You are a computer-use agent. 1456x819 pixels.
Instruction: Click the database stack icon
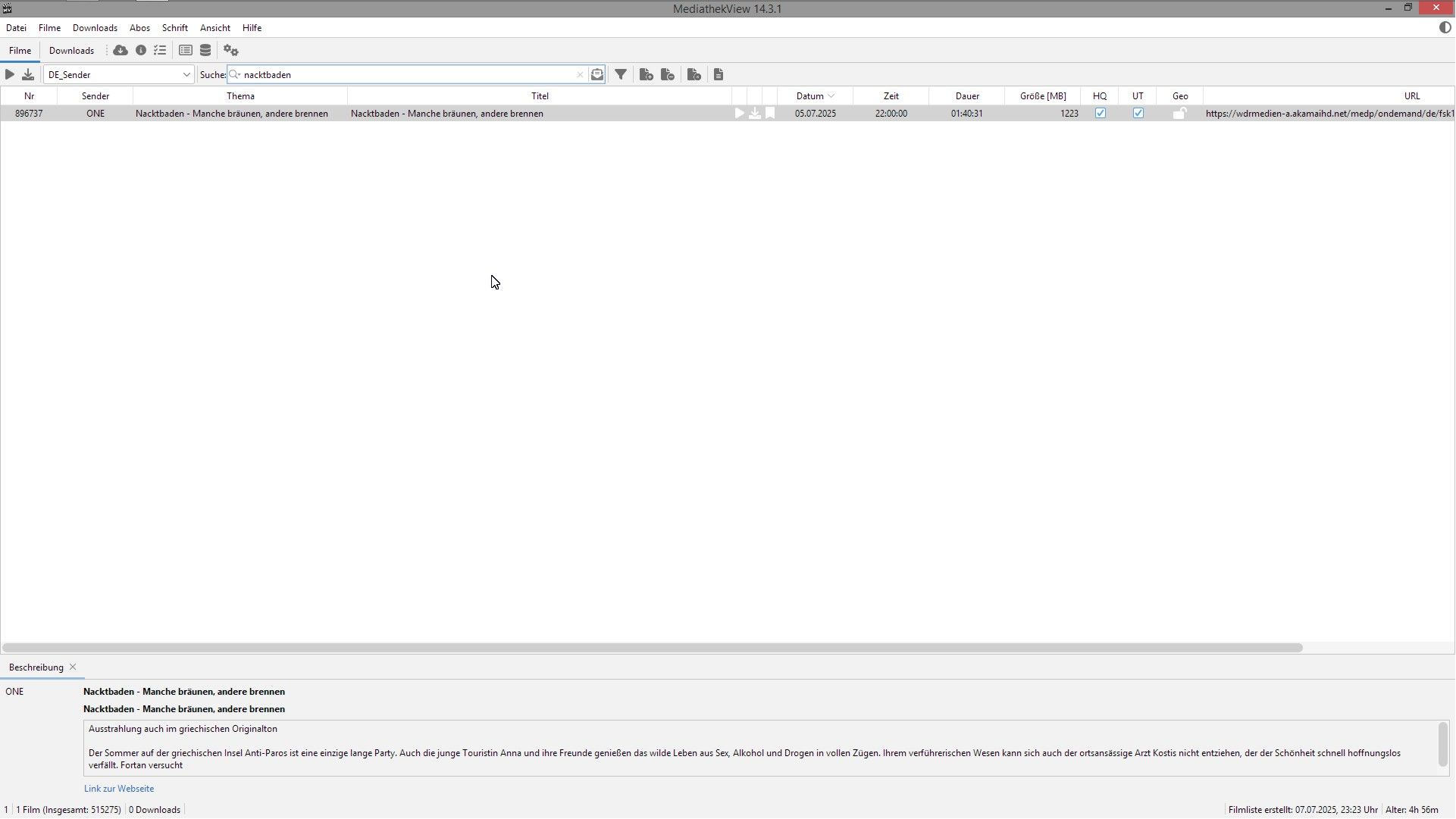(x=205, y=51)
